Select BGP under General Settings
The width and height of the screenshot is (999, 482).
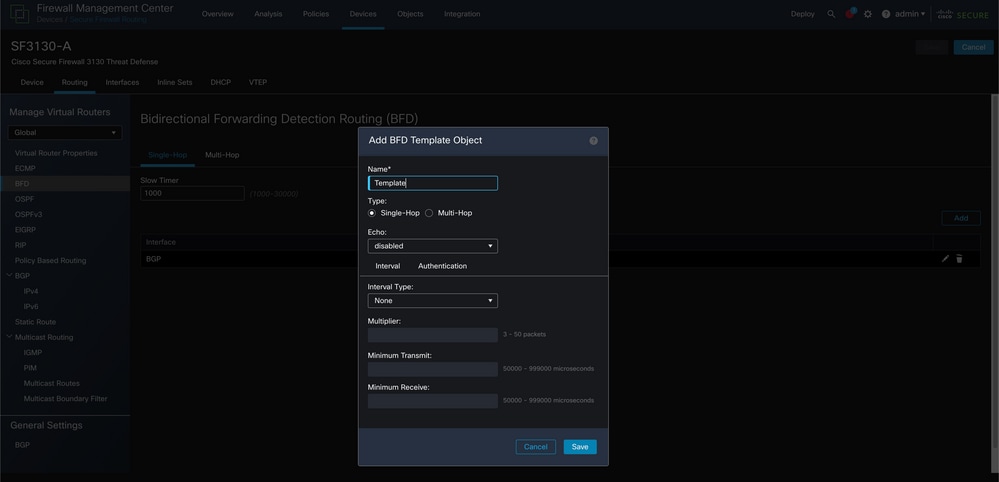tap(22, 445)
